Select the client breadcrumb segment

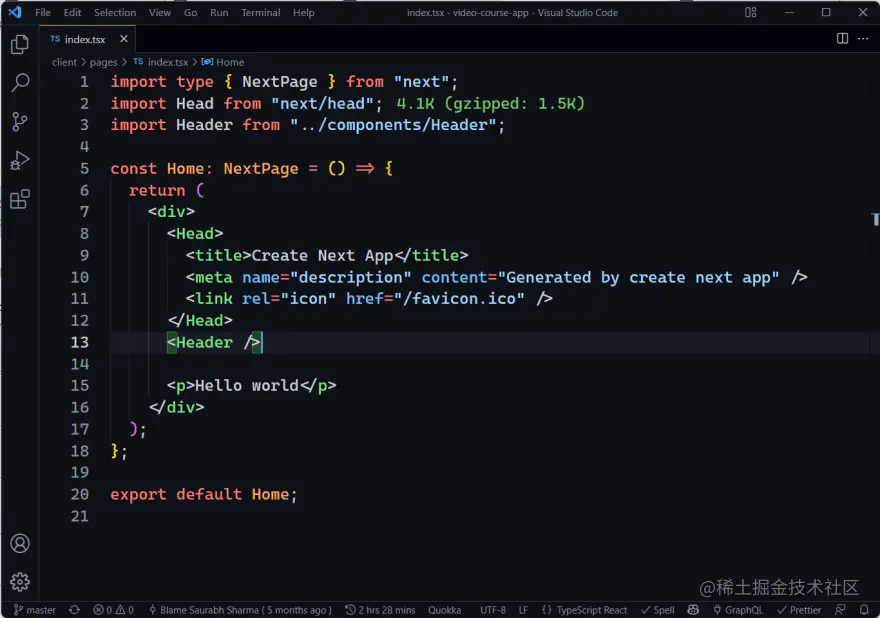click(x=64, y=62)
